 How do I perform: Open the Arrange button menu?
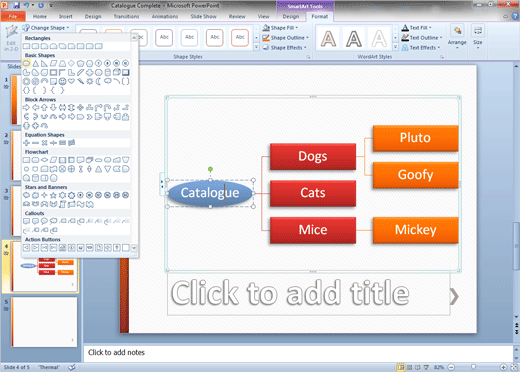[457, 37]
